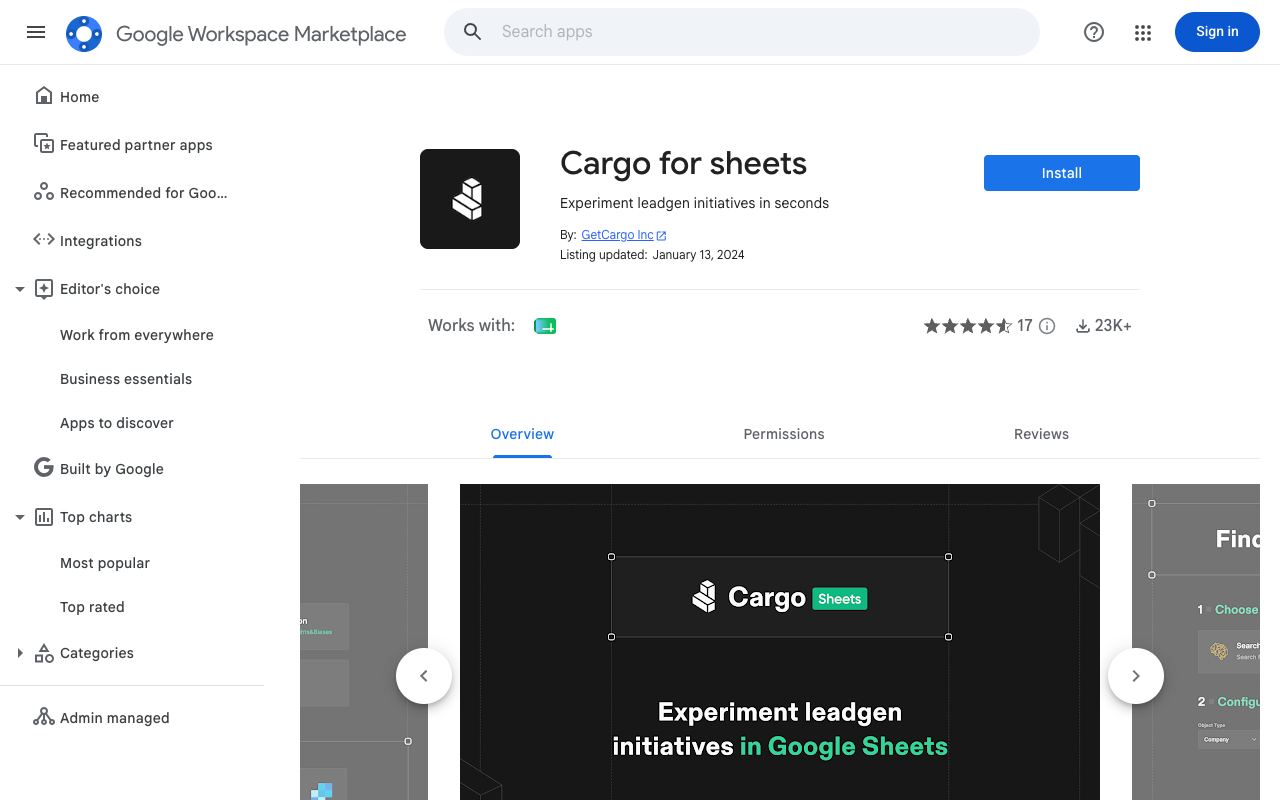Image resolution: width=1280 pixels, height=800 pixels.
Task: Click the search magnifier icon
Action: pyautogui.click(x=473, y=32)
